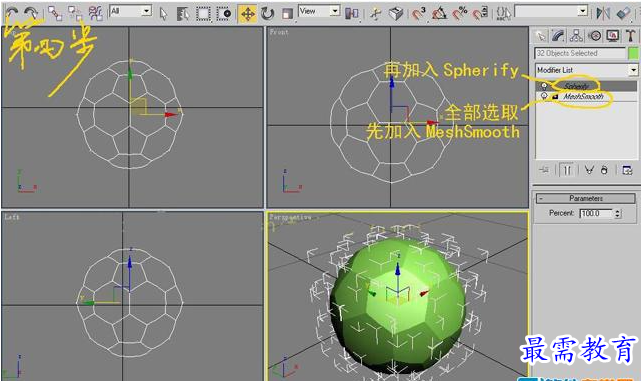The image size is (644, 381).
Task: Toggle the Percent Snap
Action: (460, 14)
